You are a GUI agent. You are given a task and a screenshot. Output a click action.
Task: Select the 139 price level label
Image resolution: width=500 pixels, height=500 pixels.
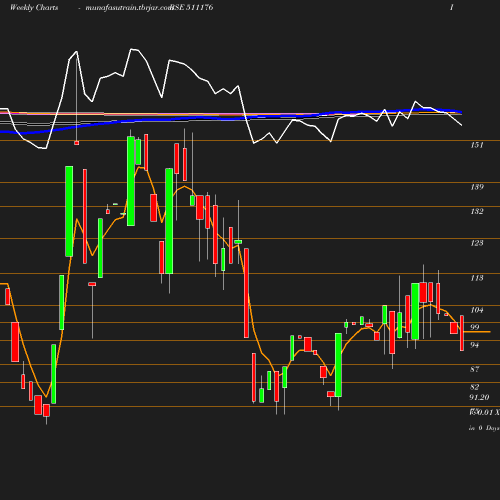[x=477, y=187]
